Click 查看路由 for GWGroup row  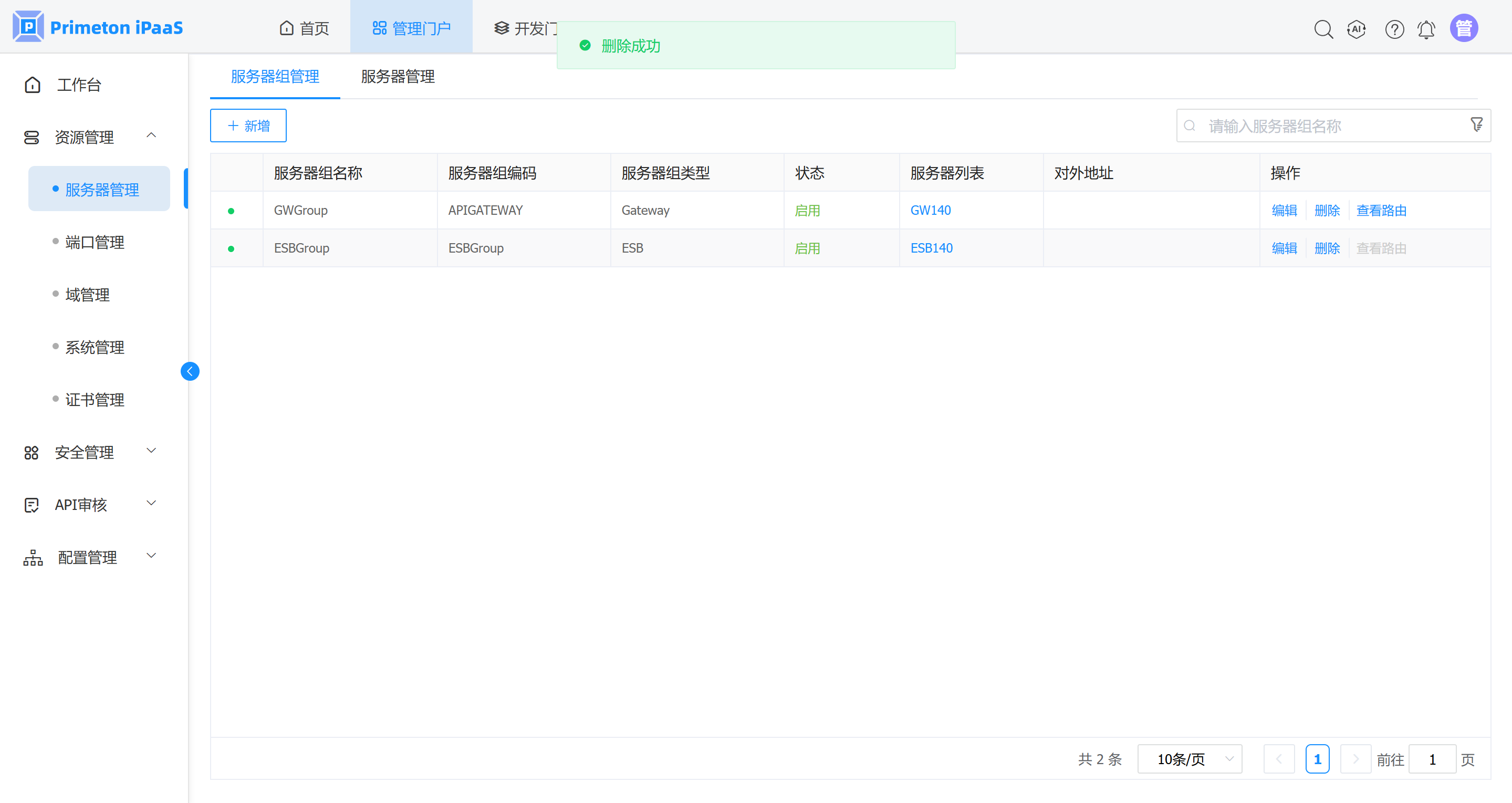point(1382,210)
